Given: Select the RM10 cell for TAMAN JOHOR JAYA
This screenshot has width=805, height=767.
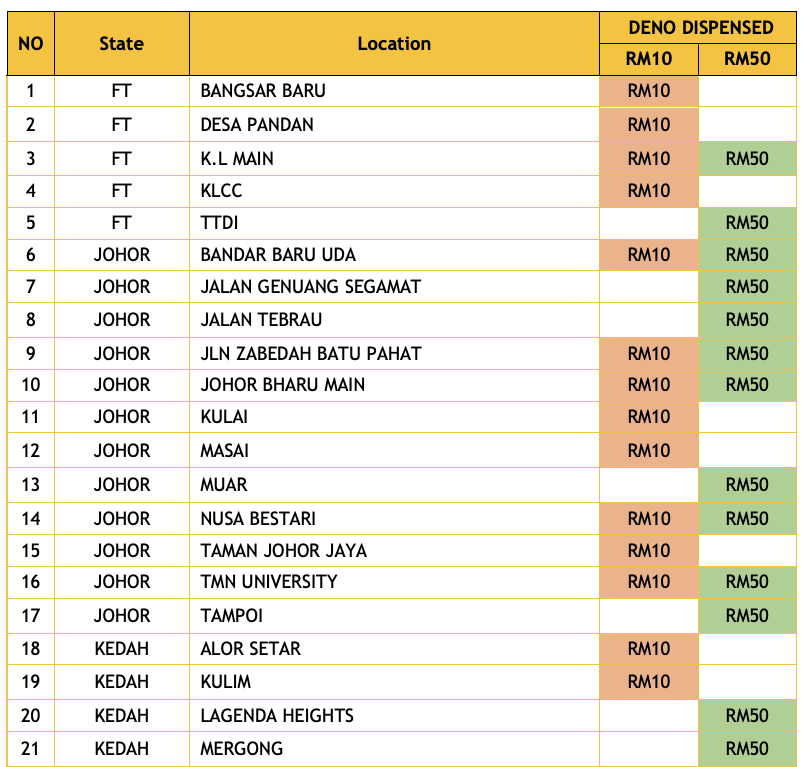Looking at the screenshot, I should [x=648, y=550].
